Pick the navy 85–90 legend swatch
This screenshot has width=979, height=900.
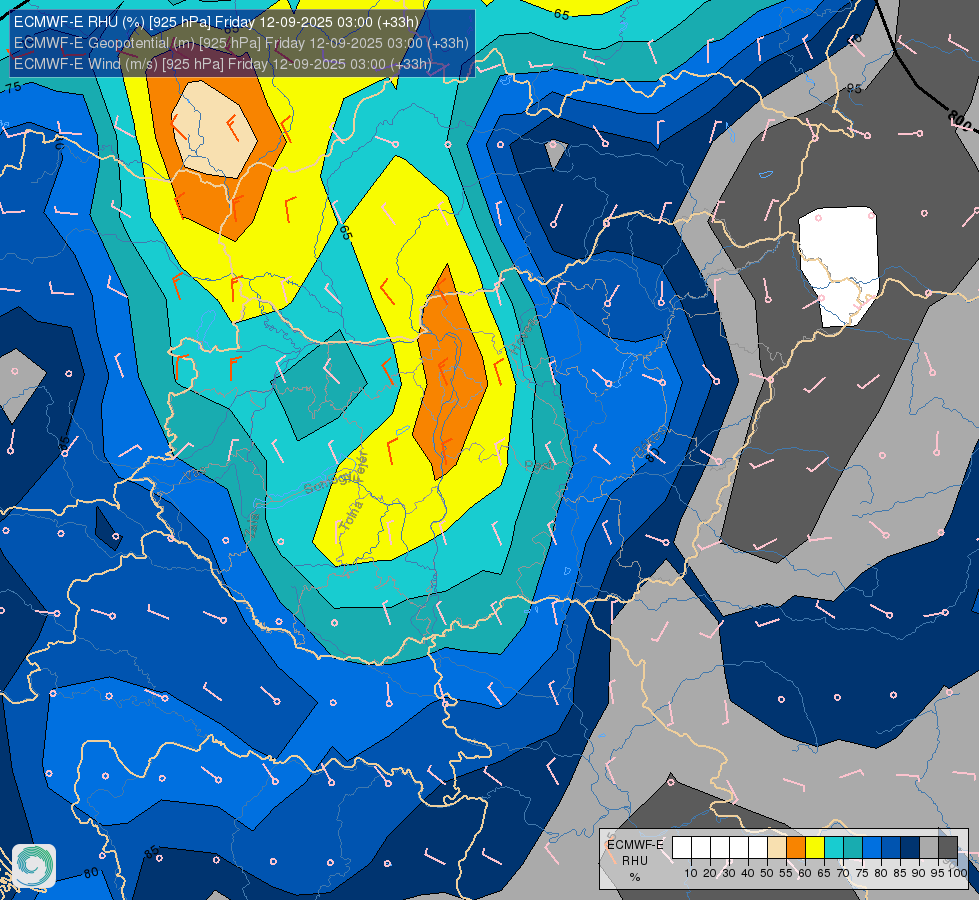[910, 848]
